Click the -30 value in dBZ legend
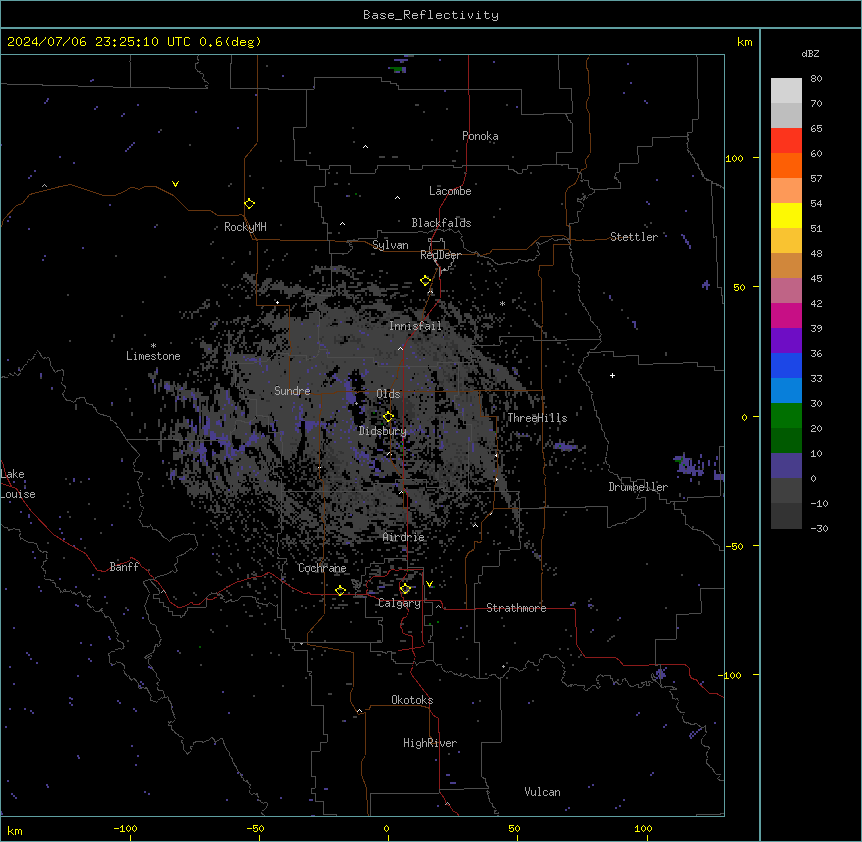The width and height of the screenshot is (862, 842). coord(819,528)
